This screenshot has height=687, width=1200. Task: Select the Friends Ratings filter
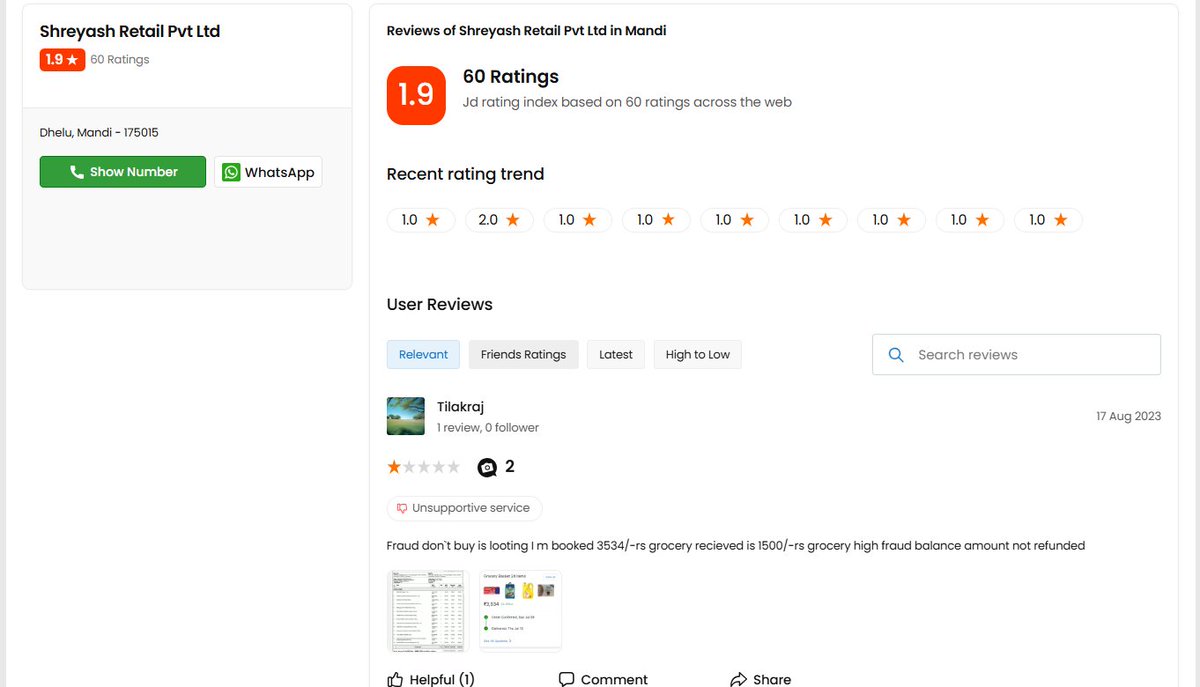(523, 355)
